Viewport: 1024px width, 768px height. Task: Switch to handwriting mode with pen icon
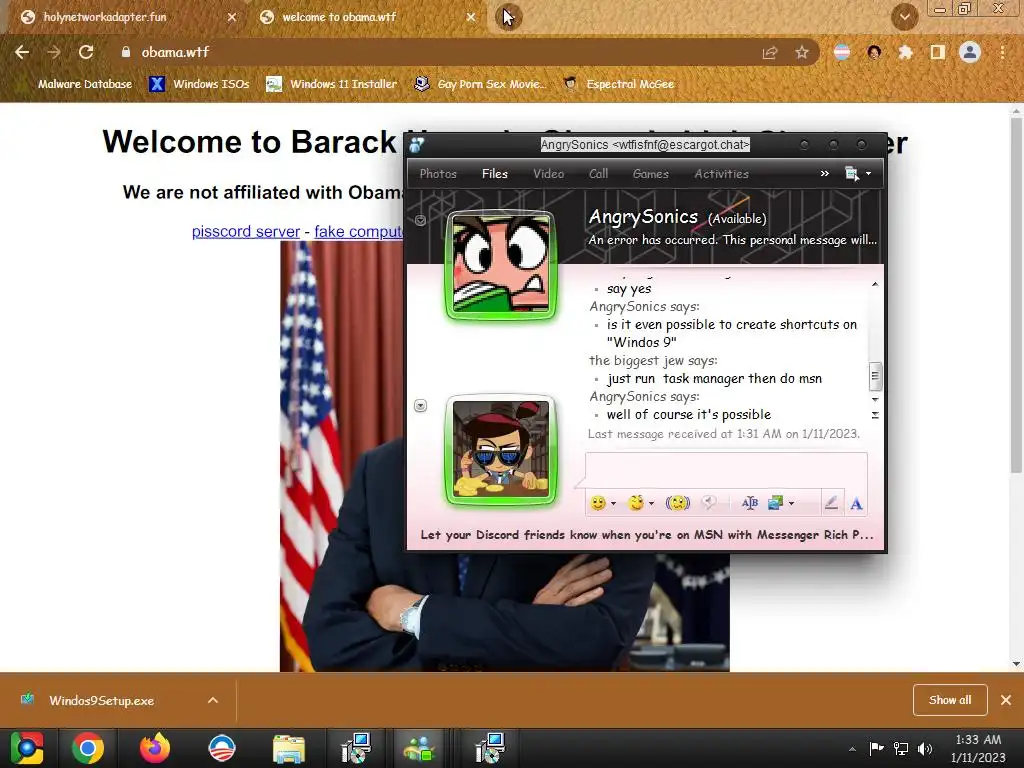click(831, 503)
